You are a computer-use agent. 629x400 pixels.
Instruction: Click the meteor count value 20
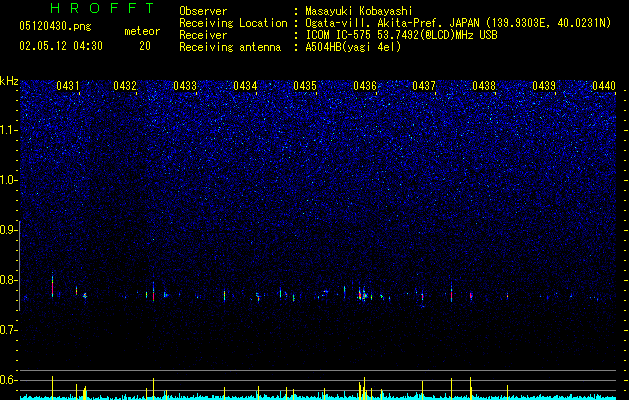[145, 46]
